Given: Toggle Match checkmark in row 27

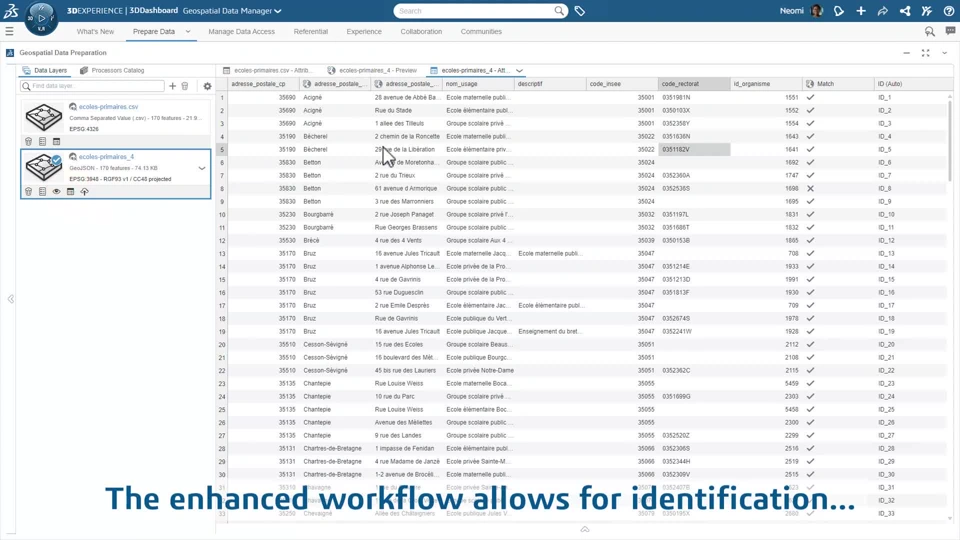Looking at the screenshot, I should (x=810, y=435).
